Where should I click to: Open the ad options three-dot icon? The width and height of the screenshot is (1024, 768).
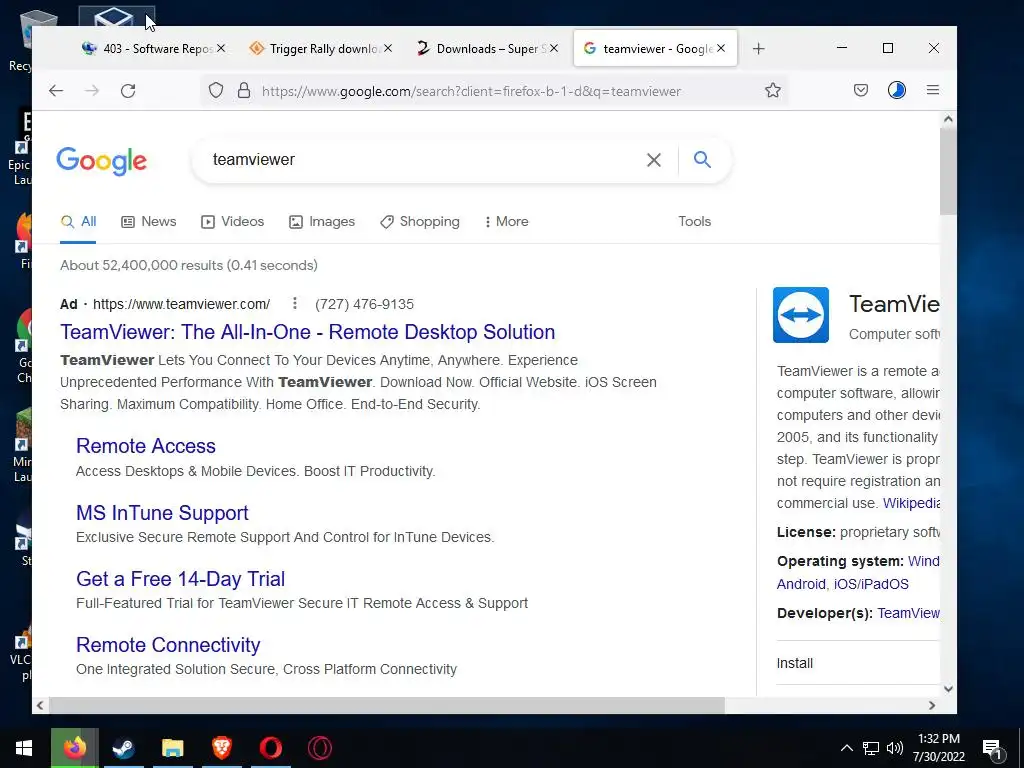point(295,304)
